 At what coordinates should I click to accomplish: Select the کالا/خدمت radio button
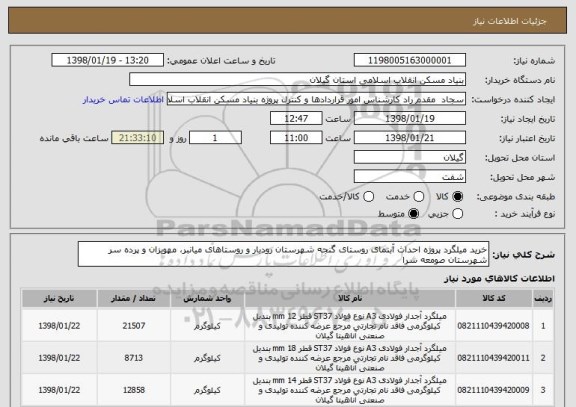(368, 197)
